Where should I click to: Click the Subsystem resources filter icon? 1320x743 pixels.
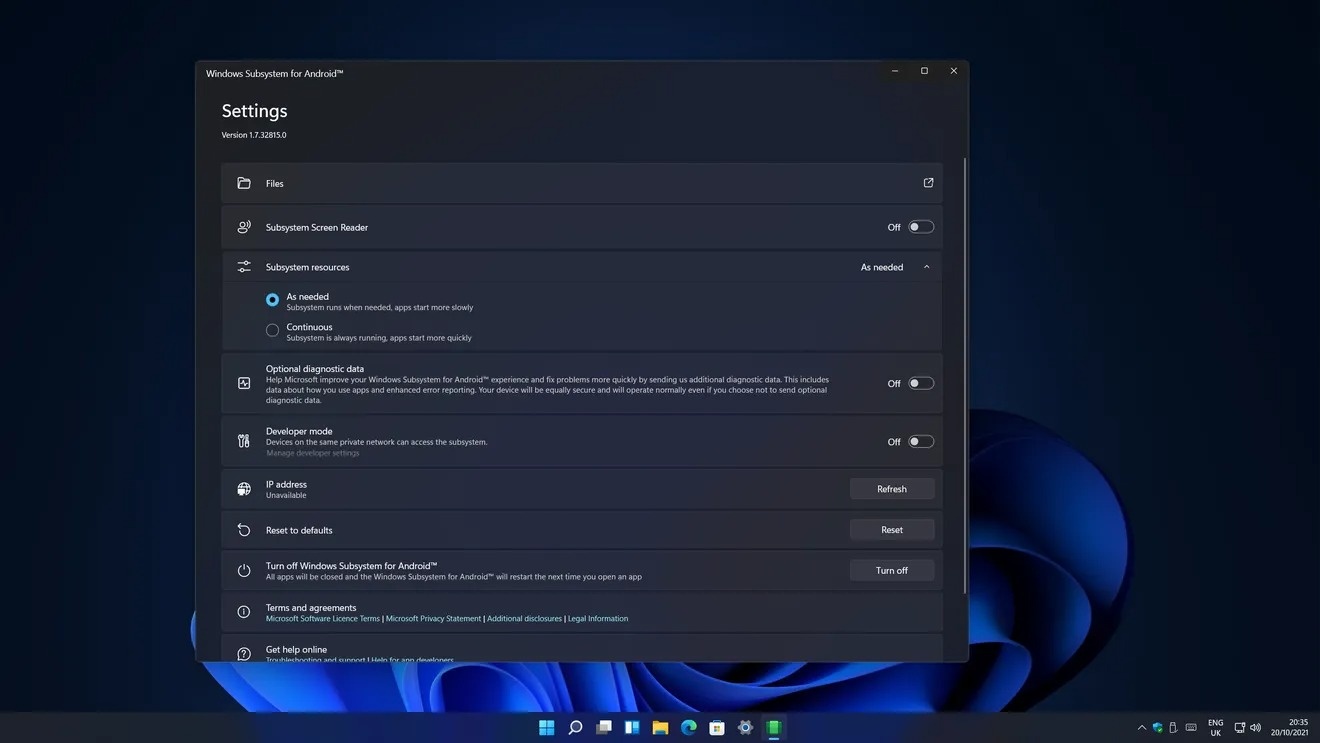244,266
